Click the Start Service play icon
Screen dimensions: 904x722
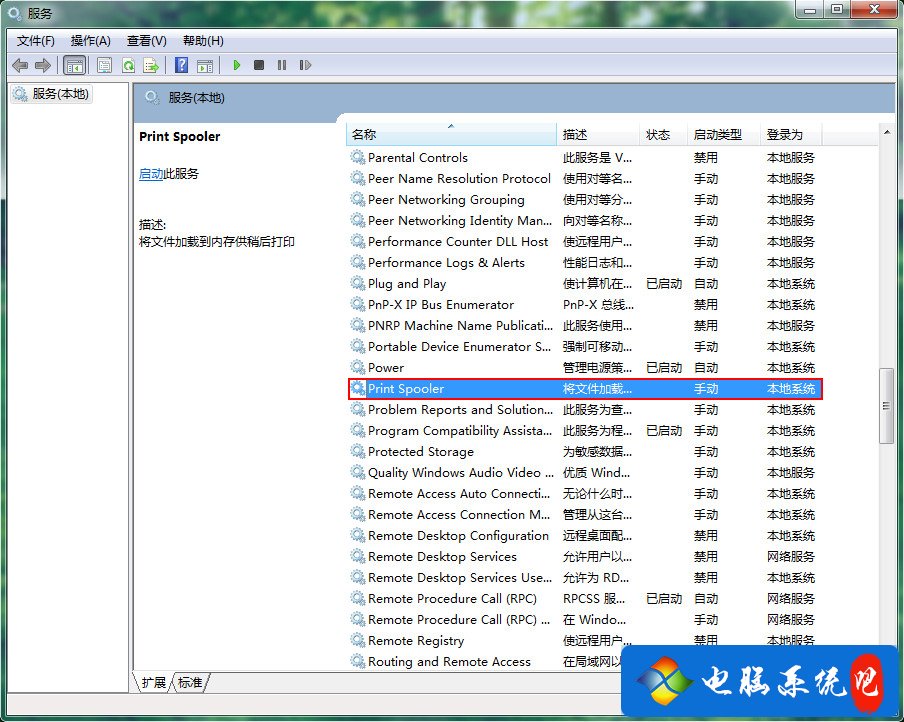click(x=237, y=64)
